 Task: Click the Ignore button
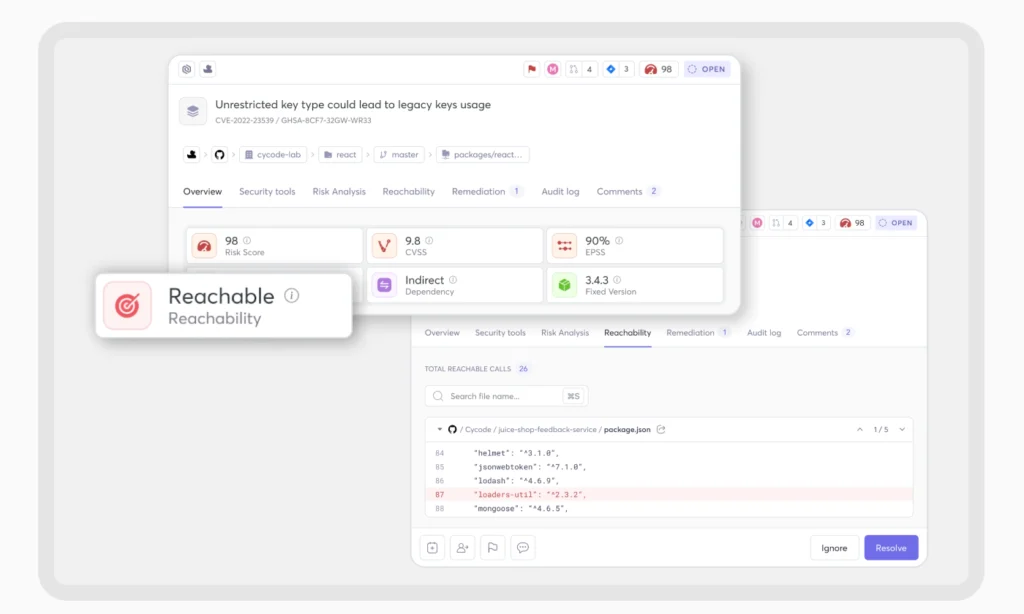click(834, 548)
